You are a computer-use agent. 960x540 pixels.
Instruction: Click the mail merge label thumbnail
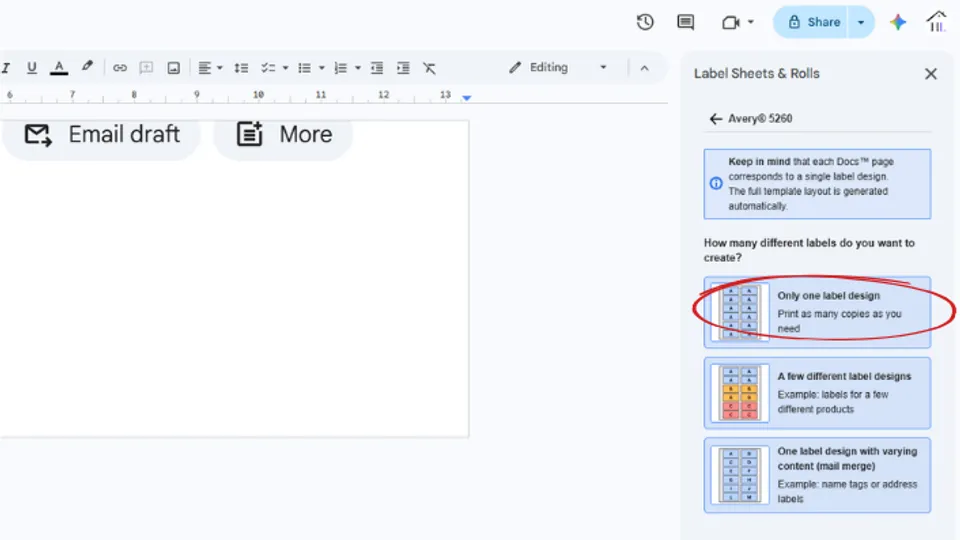740,474
